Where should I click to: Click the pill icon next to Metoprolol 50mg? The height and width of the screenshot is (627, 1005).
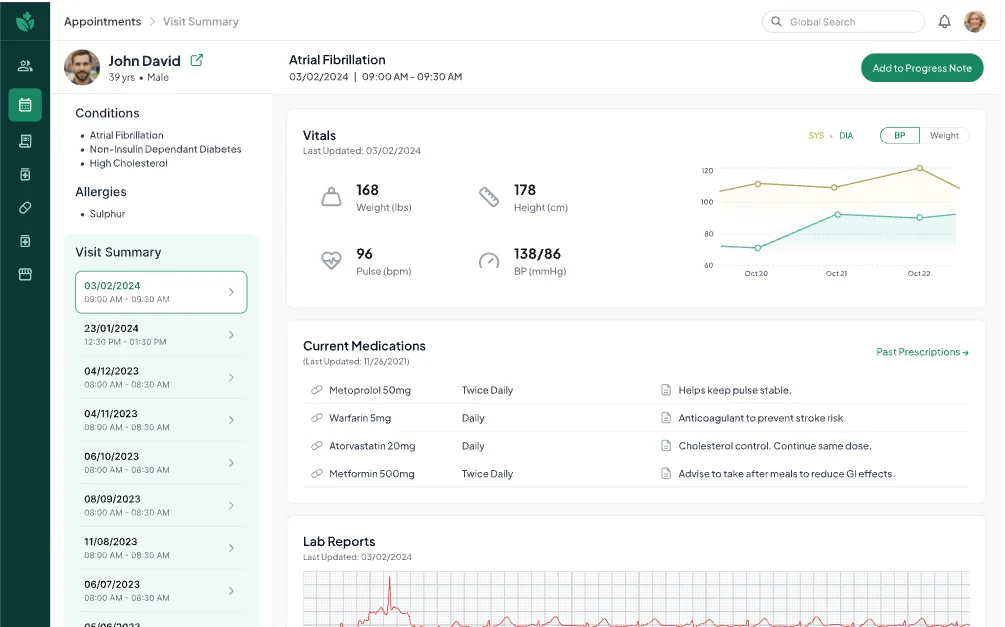click(317, 390)
